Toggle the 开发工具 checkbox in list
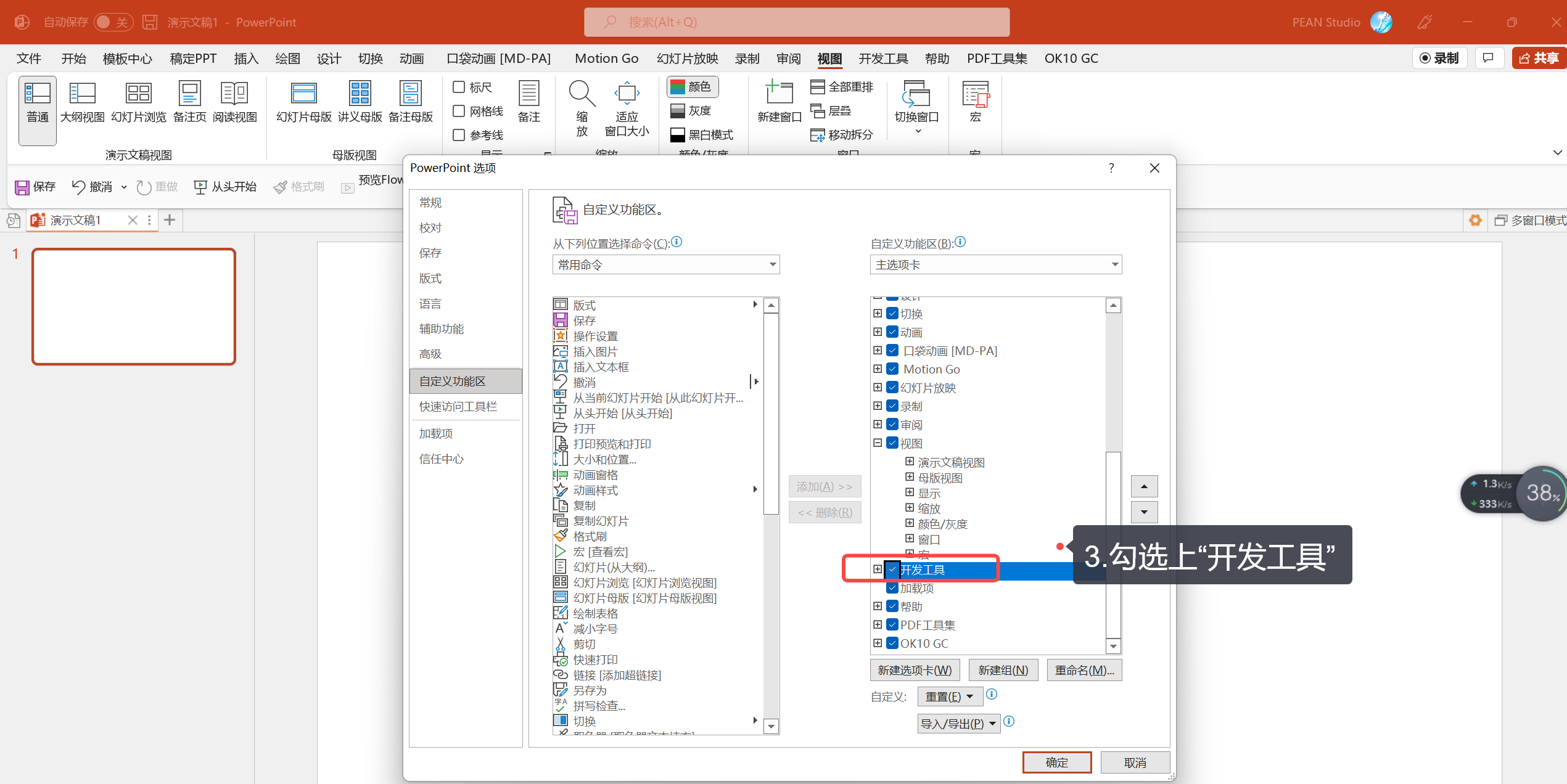Image resolution: width=1567 pixels, height=784 pixels. point(892,570)
